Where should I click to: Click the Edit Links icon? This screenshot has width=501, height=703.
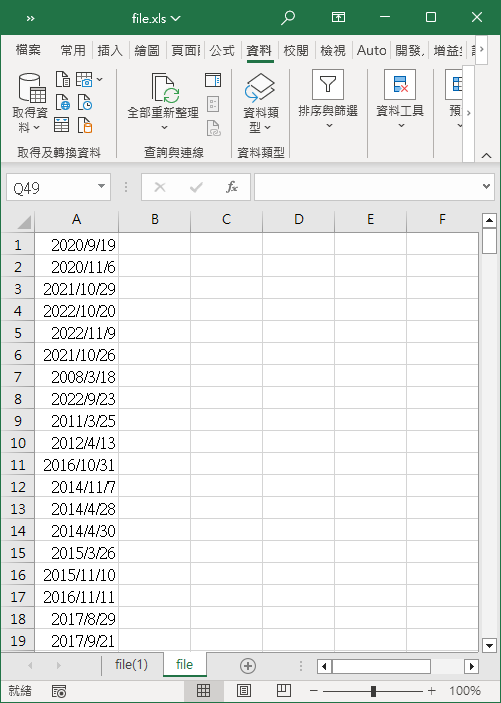pyautogui.click(x=214, y=128)
